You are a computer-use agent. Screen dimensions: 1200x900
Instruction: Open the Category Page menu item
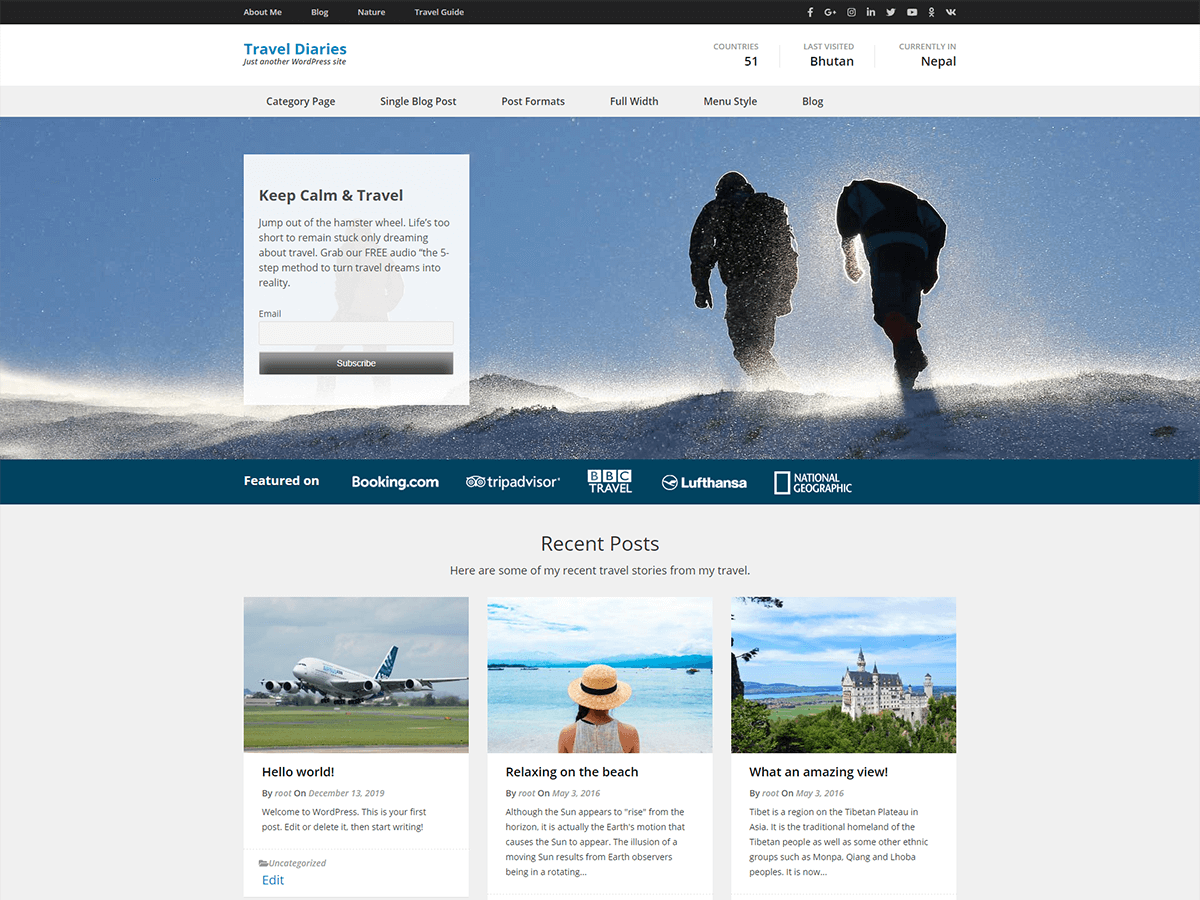tap(300, 101)
